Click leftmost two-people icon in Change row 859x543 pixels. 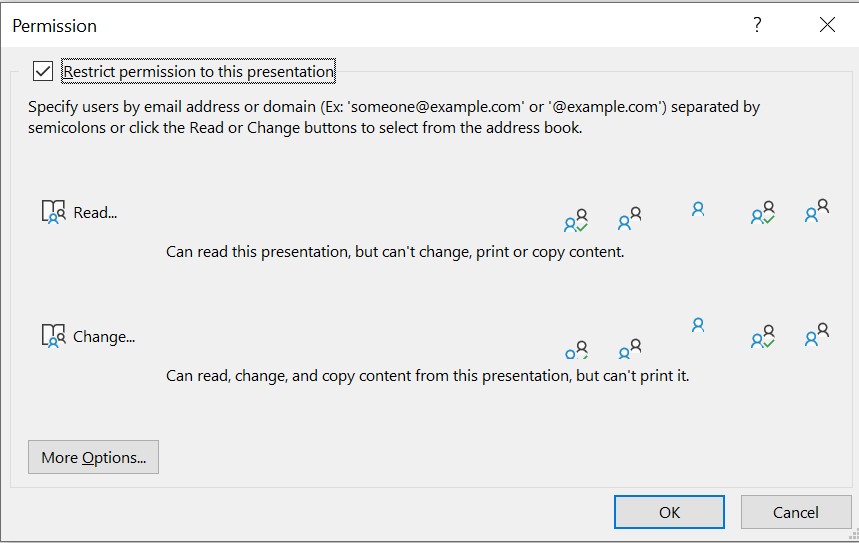coord(629,348)
